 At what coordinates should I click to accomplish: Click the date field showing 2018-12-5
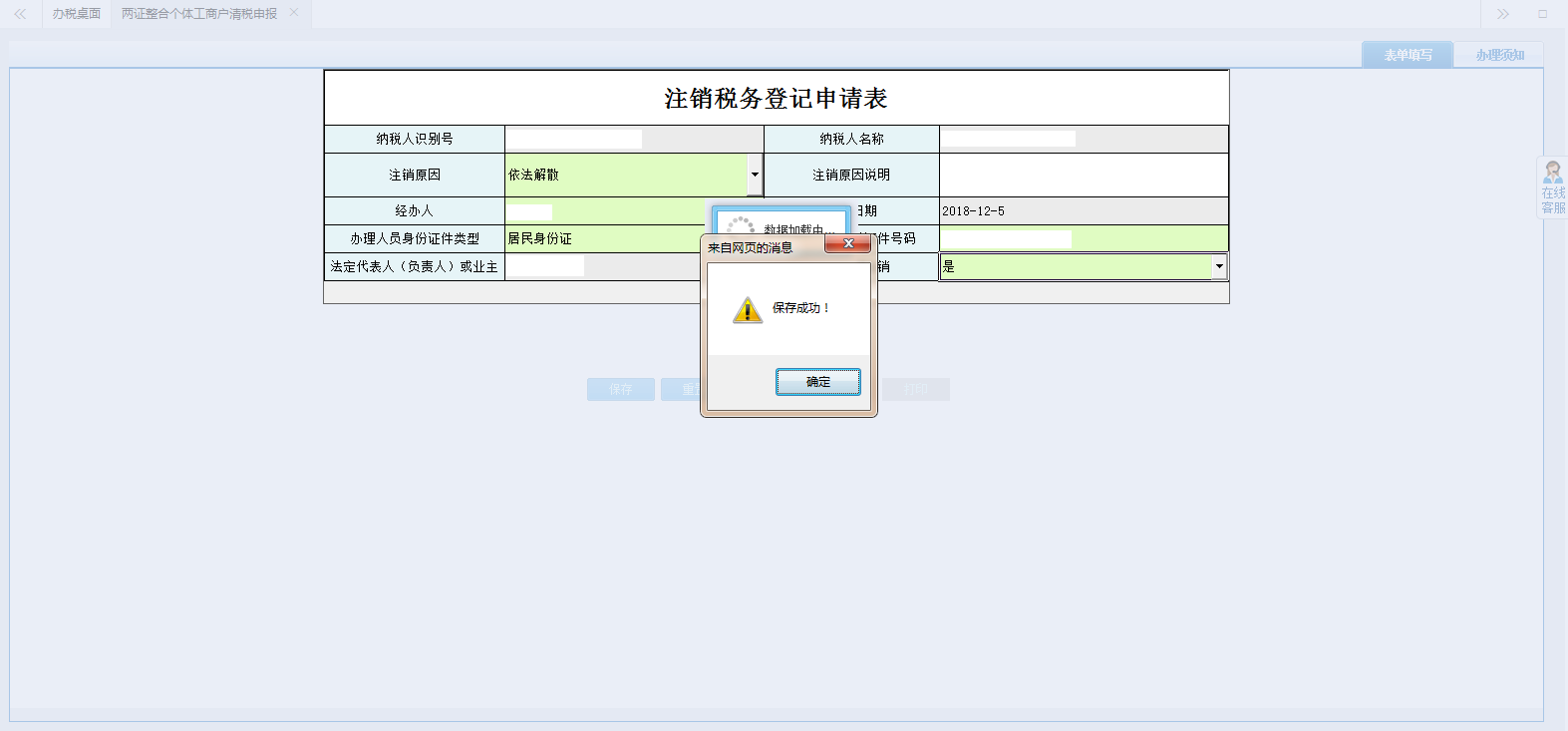(1083, 210)
